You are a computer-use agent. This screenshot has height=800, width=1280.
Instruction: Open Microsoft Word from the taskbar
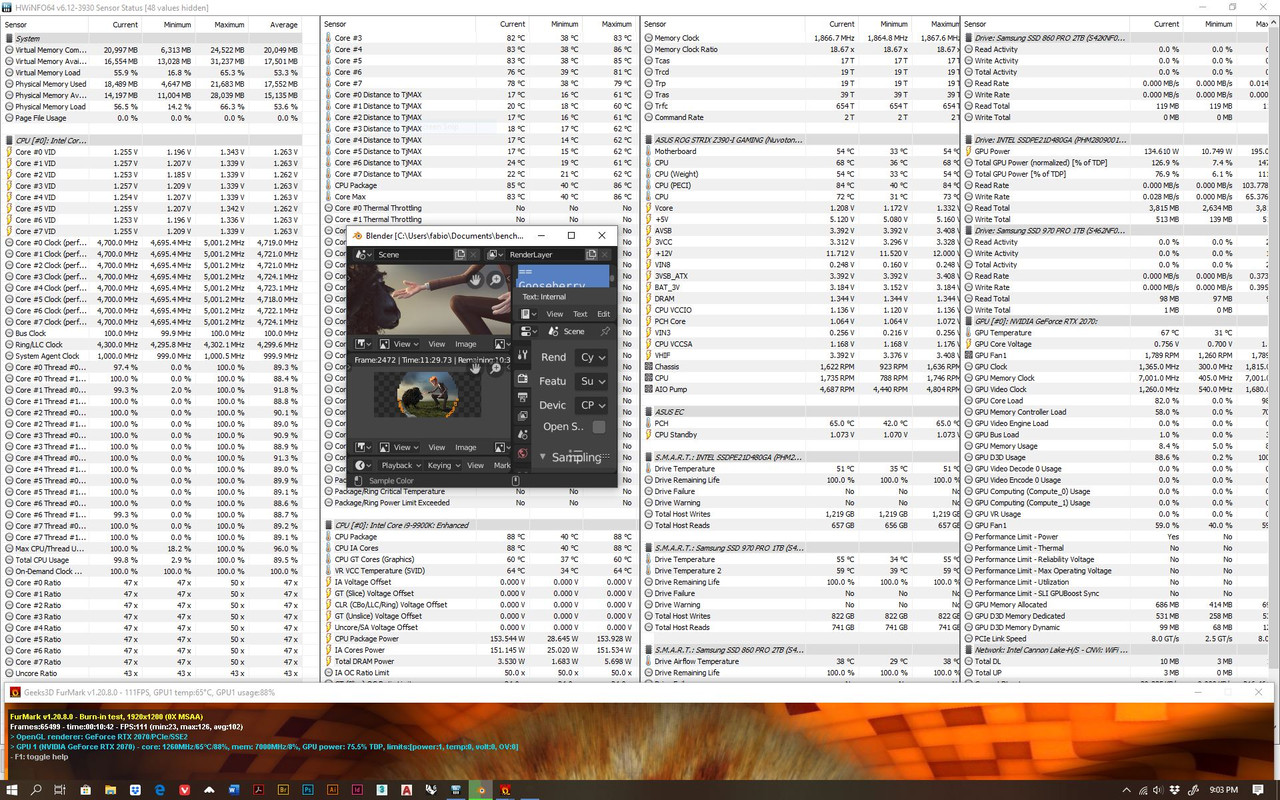[x=233, y=789]
